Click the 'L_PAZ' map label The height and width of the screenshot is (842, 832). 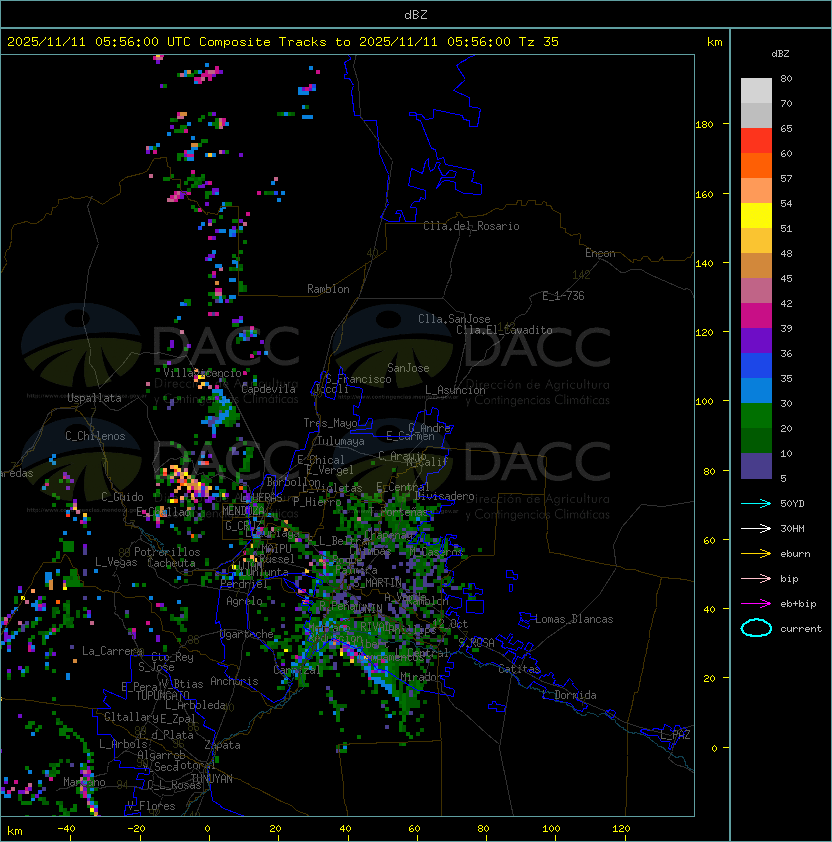[675, 735]
